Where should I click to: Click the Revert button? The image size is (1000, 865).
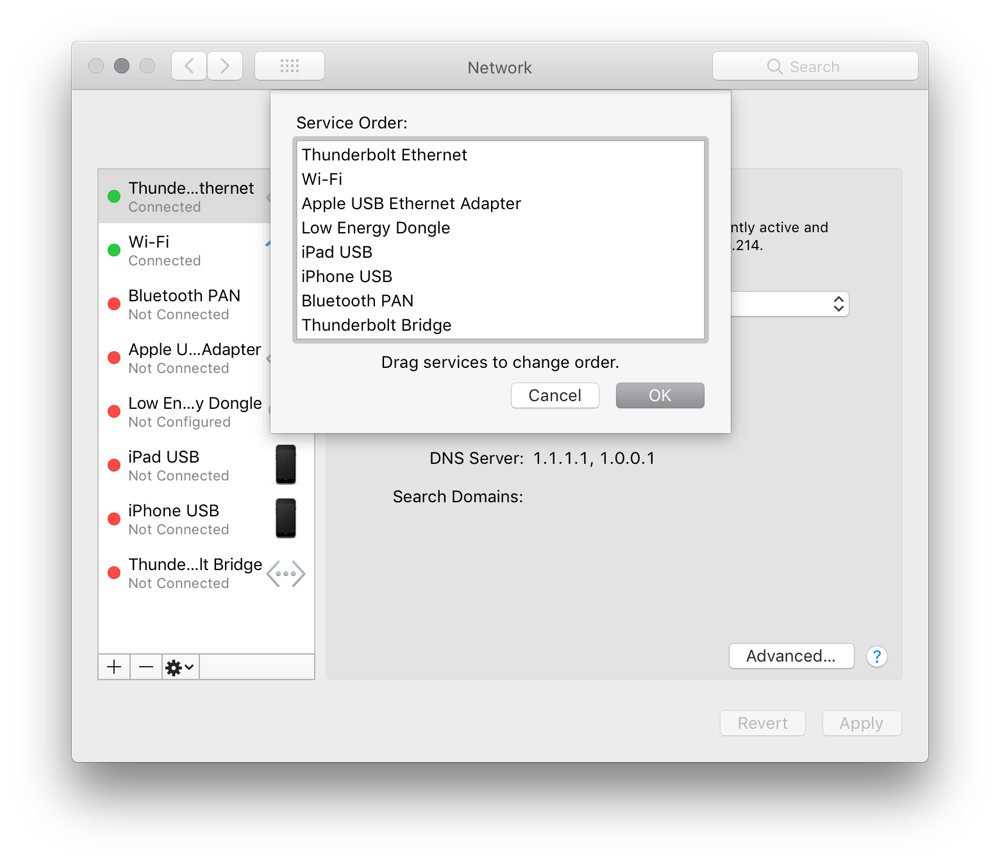tap(762, 723)
